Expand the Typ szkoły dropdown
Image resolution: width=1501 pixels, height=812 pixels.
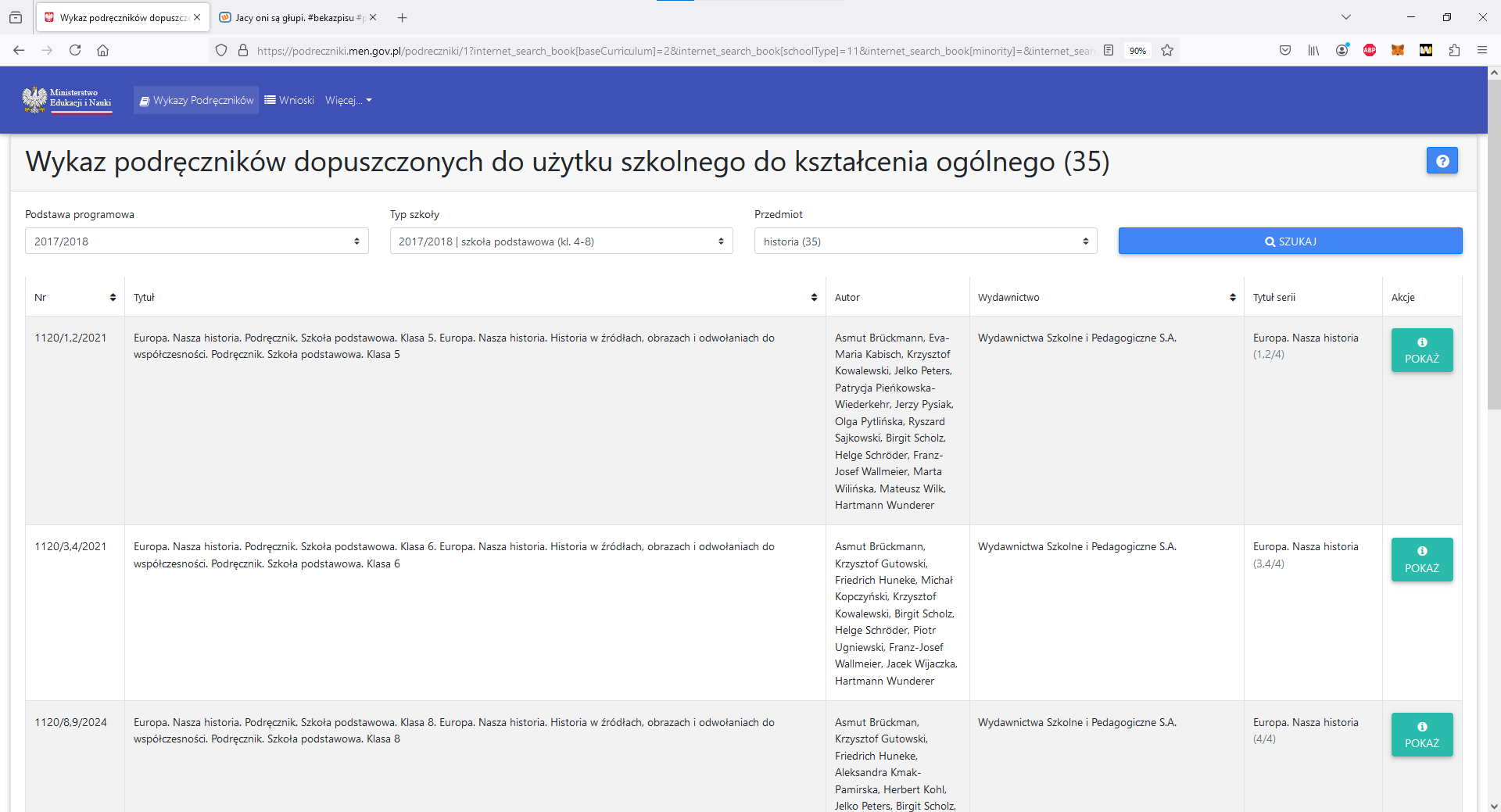[x=561, y=241]
